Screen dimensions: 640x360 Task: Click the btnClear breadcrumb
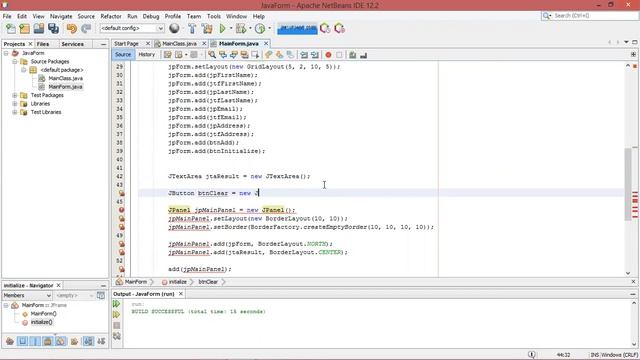[x=208, y=282]
